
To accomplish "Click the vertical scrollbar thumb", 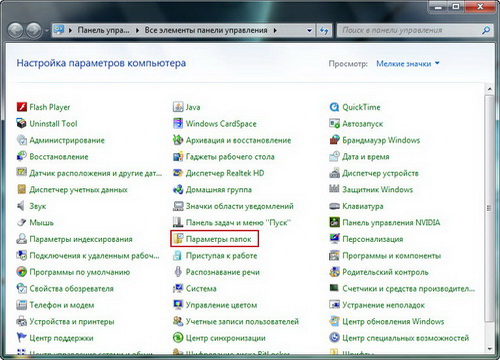I will 489,208.
